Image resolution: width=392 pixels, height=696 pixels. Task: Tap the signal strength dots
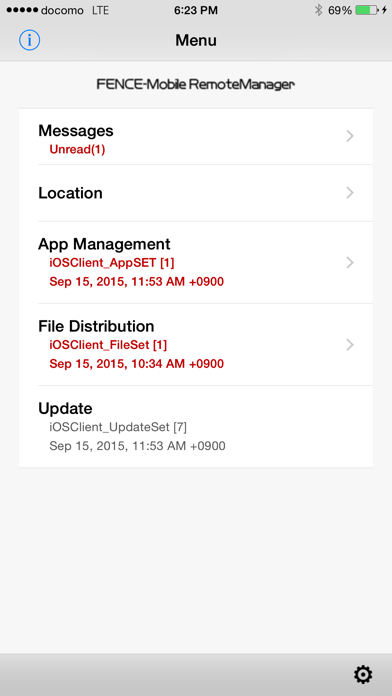pyautogui.click(x=22, y=10)
